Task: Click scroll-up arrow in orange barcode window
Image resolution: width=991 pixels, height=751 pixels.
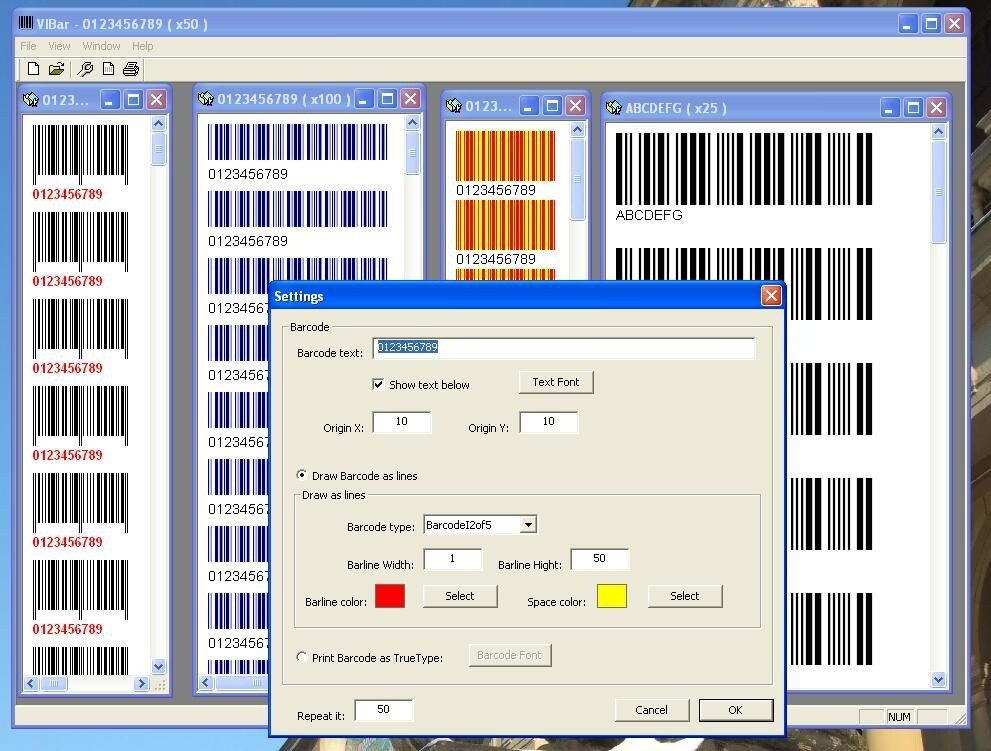Action: 578,130
